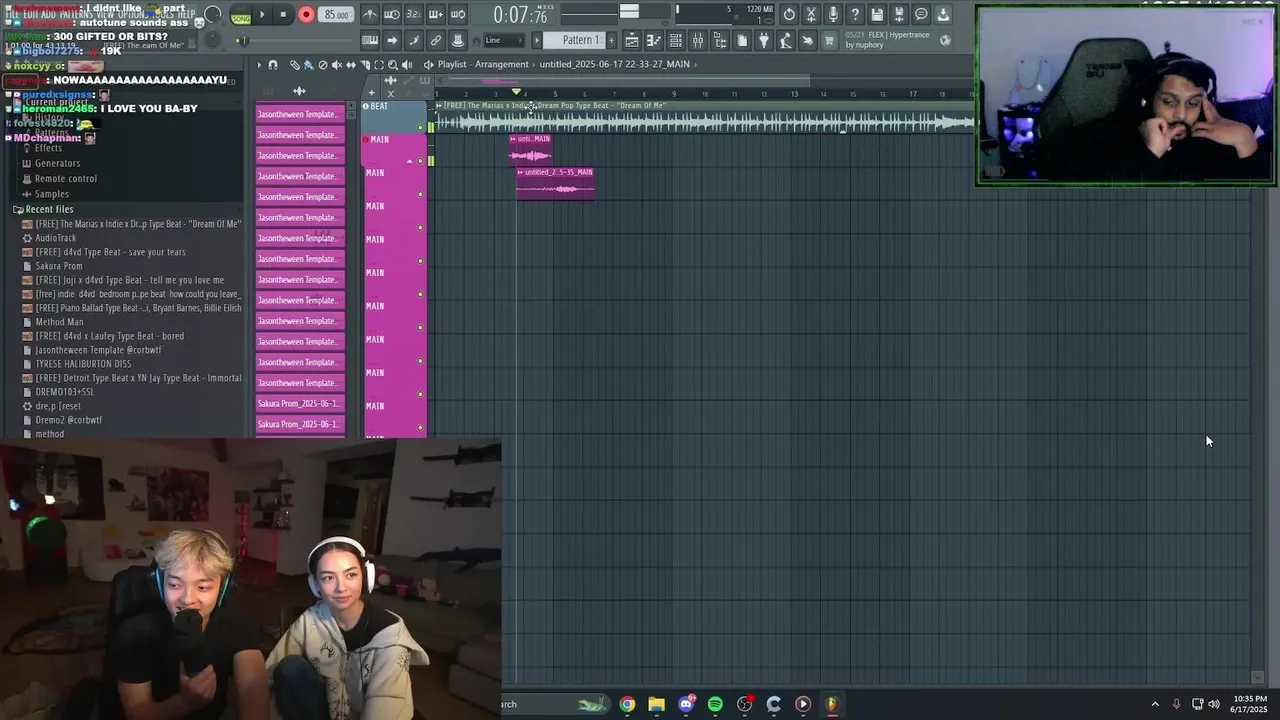1280x720 pixels.
Task: Select the Draw pencil tool in playlist toolbar
Action: point(294,65)
